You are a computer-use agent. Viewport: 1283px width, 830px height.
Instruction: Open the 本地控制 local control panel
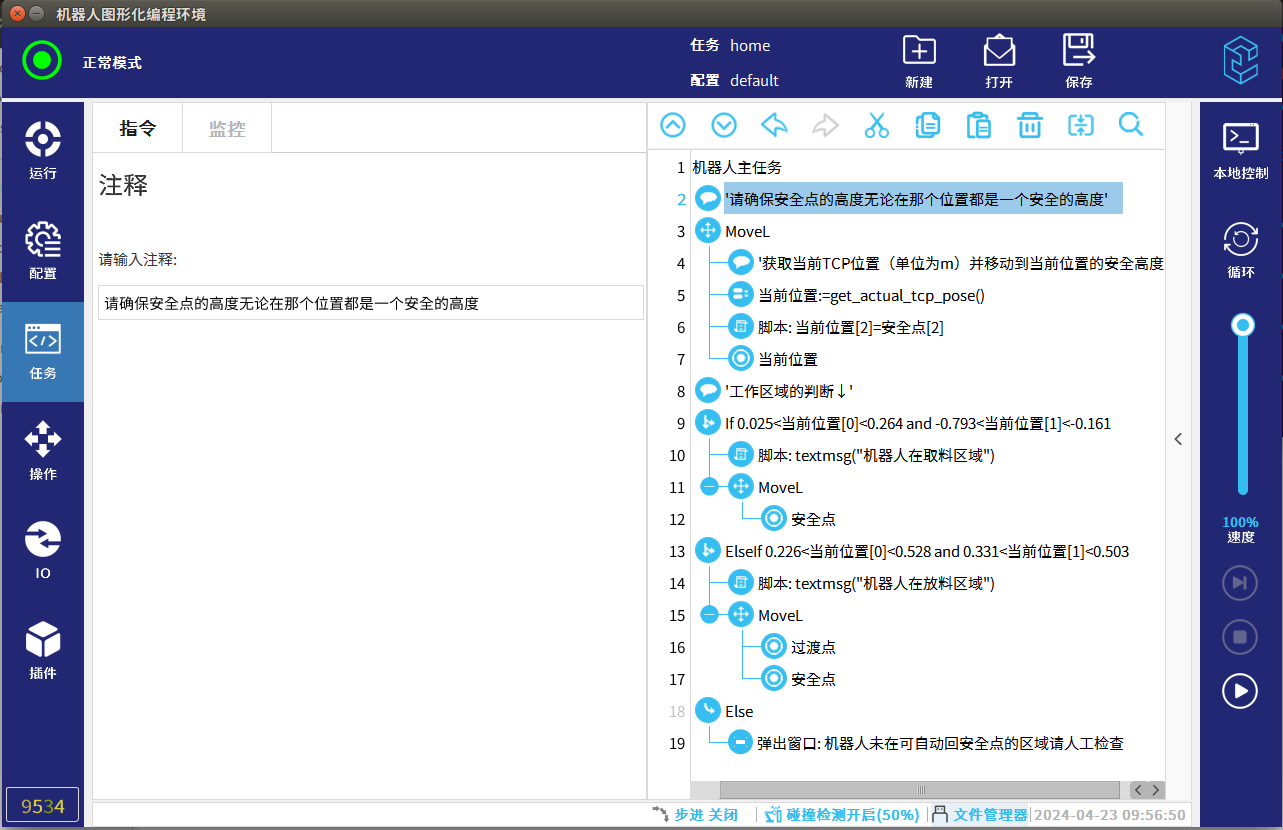click(1240, 151)
